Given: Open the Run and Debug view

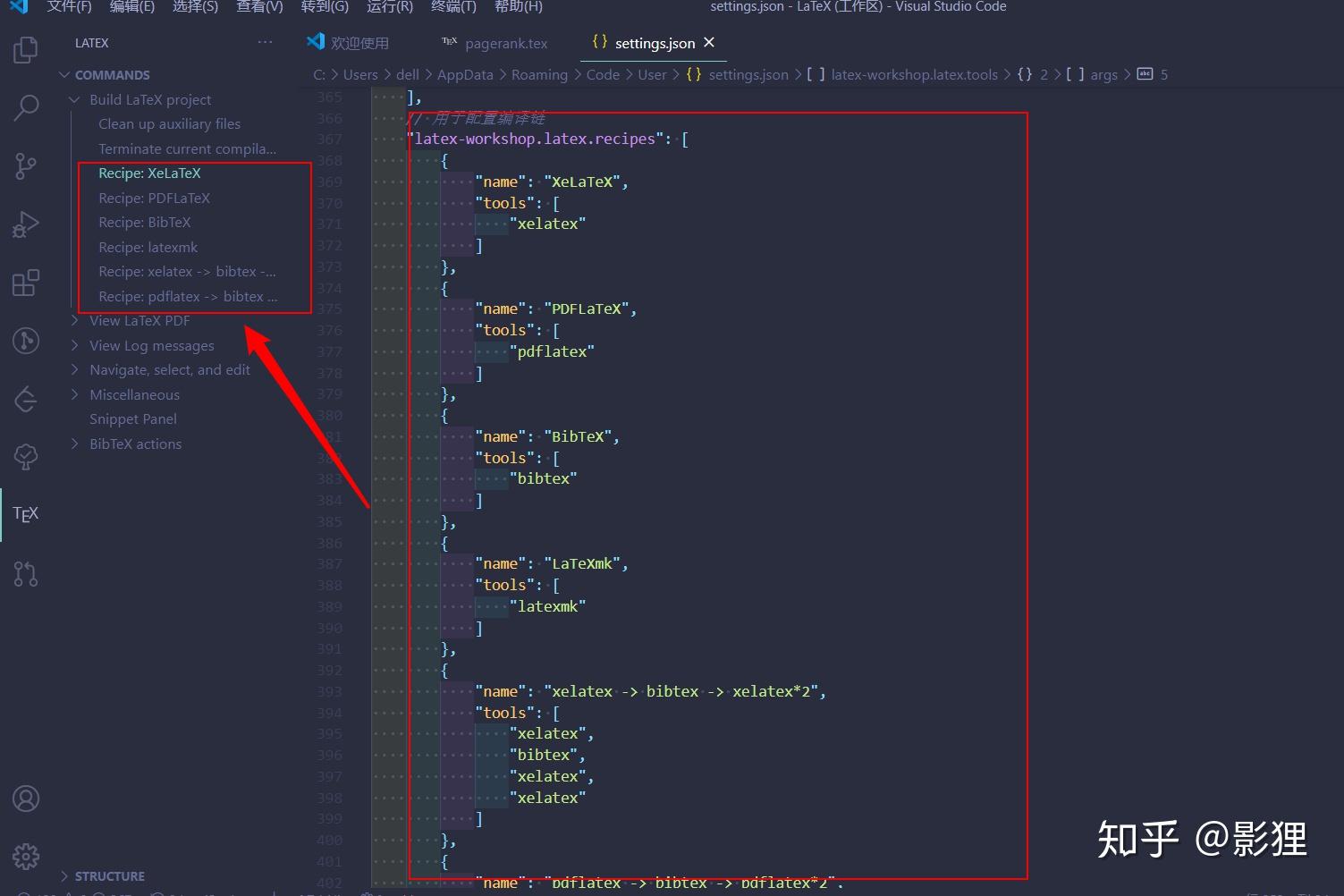Looking at the screenshot, I should [24, 224].
